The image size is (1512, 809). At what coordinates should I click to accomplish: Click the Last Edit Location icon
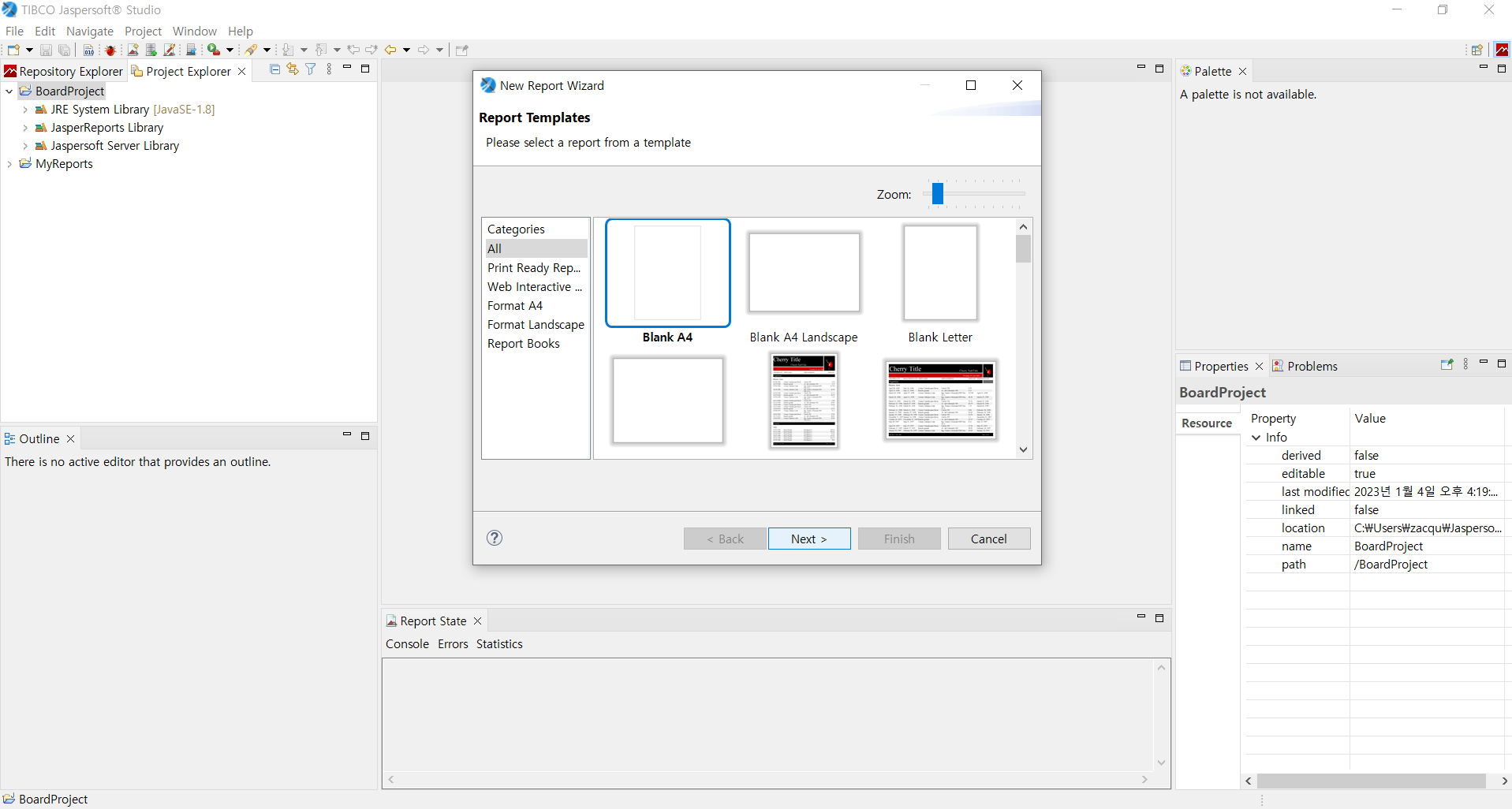tap(353, 50)
